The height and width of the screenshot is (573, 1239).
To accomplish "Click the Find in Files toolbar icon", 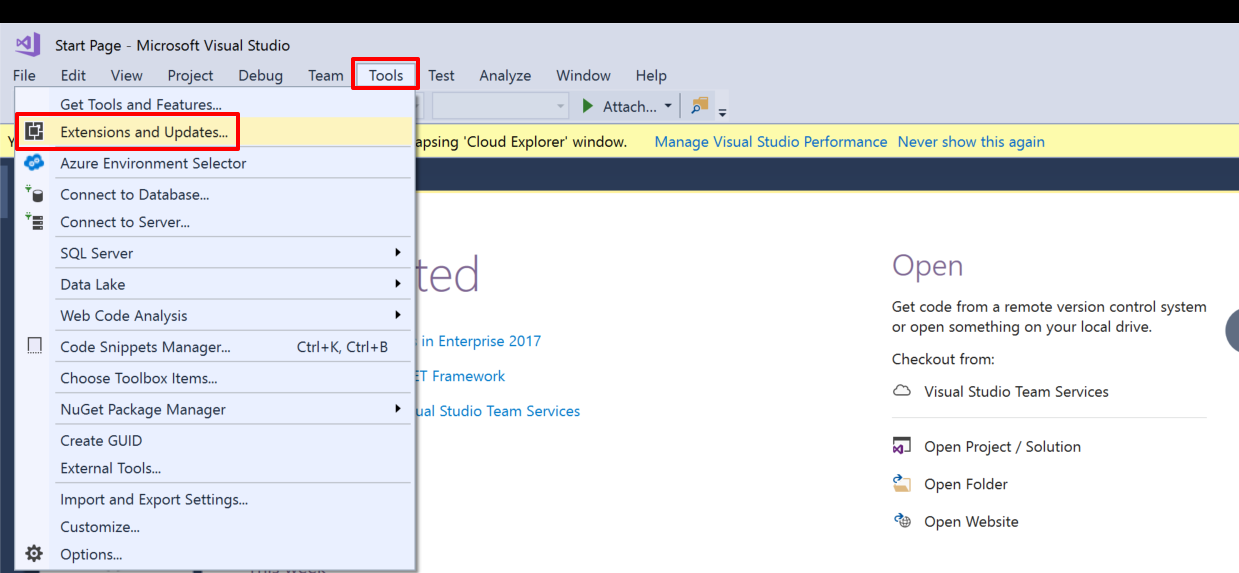I will point(699,106).
